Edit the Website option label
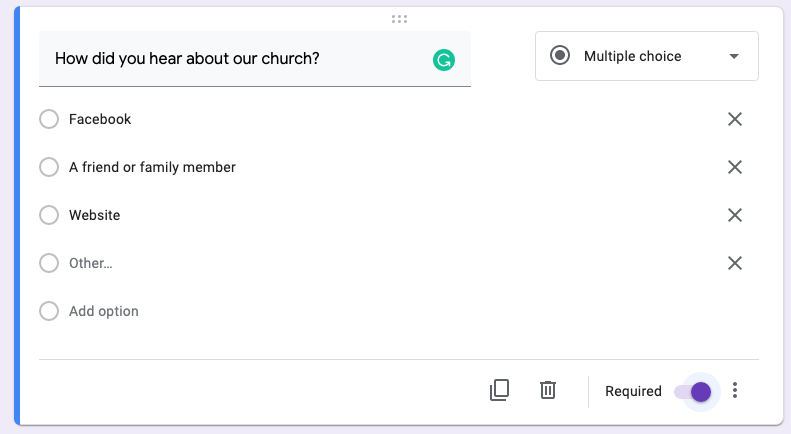 pos(94,215)
